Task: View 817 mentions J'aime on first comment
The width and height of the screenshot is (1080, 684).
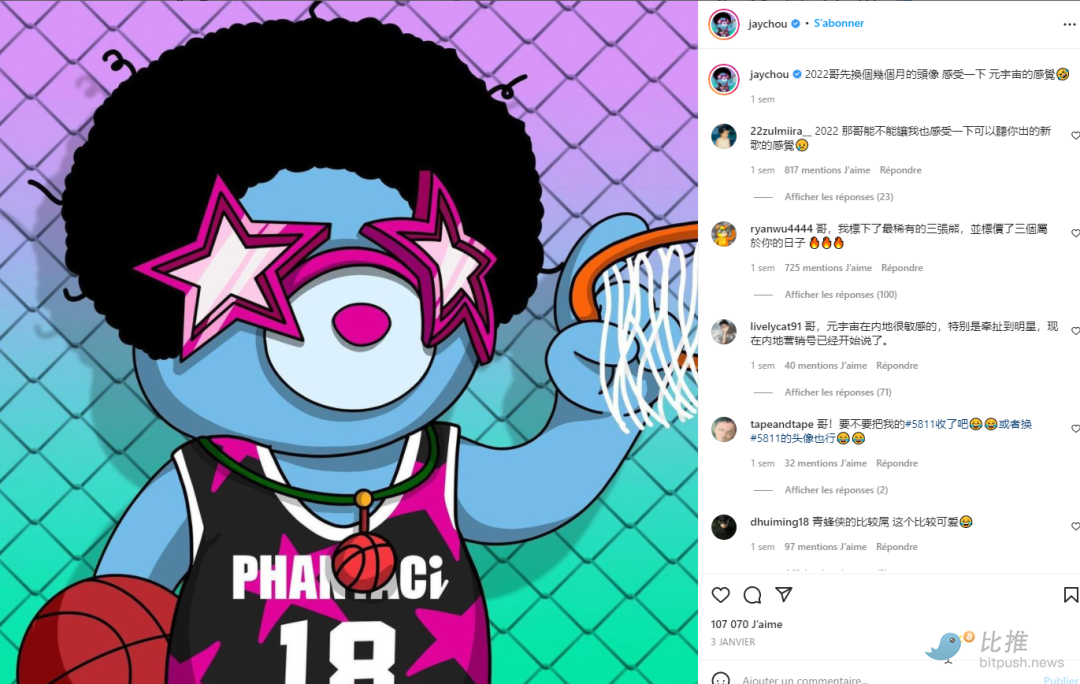Action: pyautogui.click(x=827, y=170)
